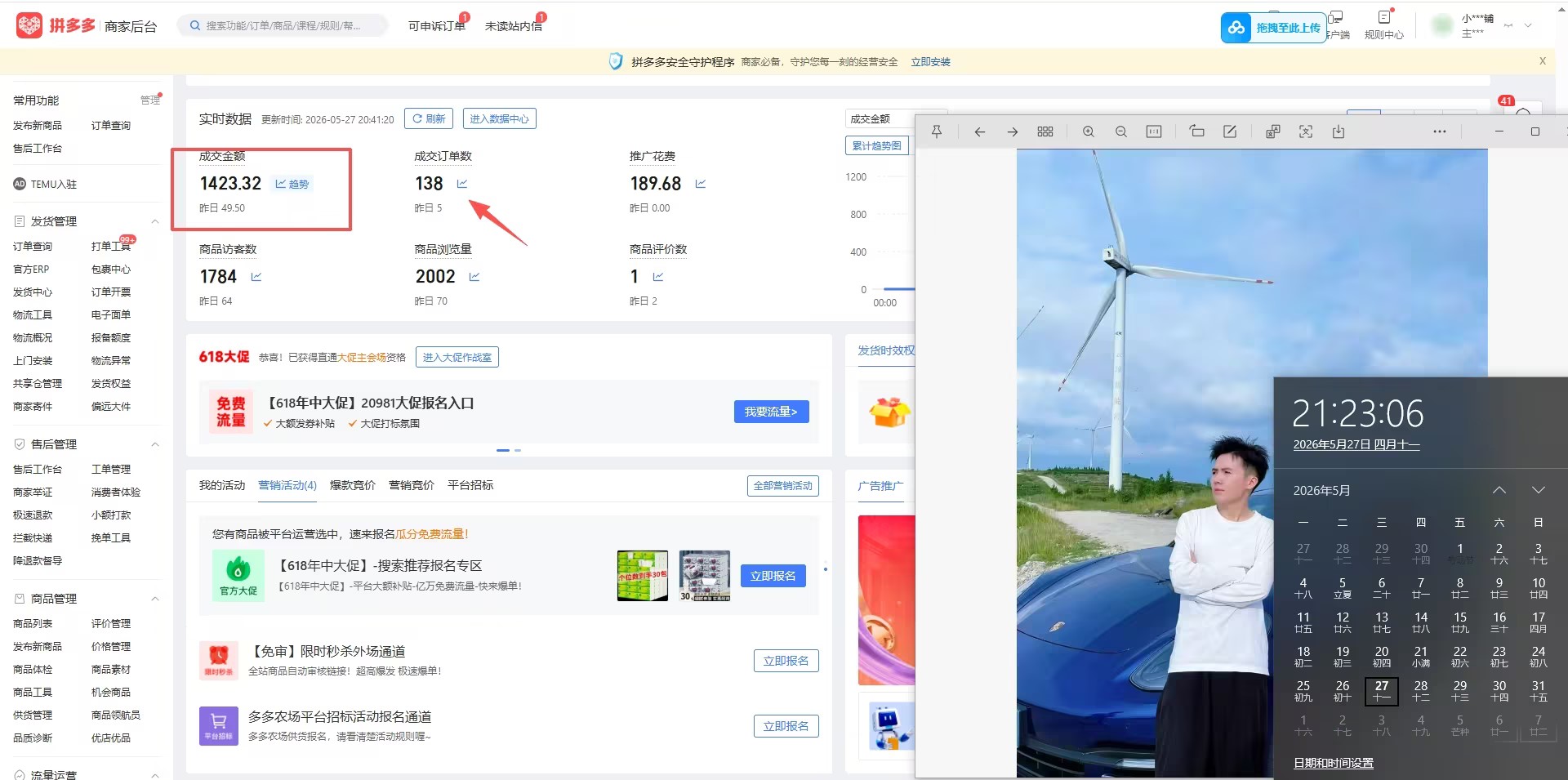Viewport: 1568px width, 780px height.
Task: Collapse the 售后管理 sidebar section
Action: [x=154, y=444]
